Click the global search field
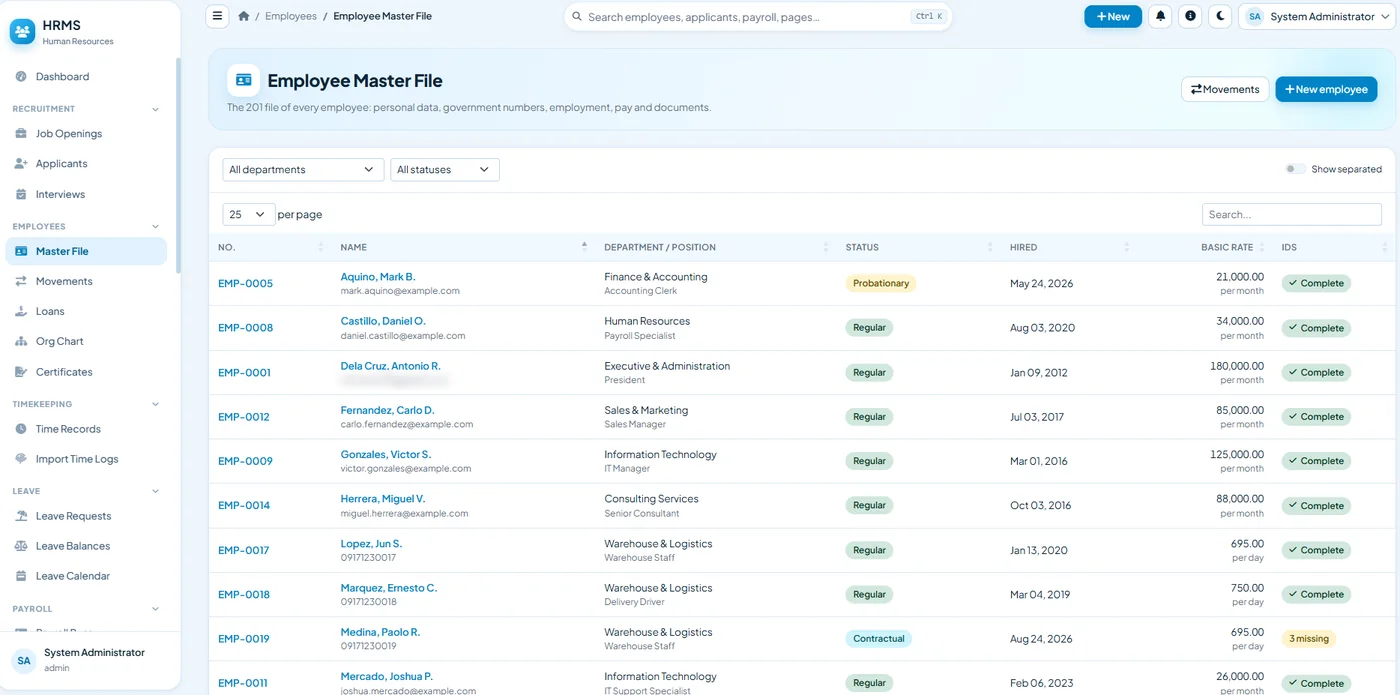This screenshot has height=695, width=1400. (x=758, y=16)
